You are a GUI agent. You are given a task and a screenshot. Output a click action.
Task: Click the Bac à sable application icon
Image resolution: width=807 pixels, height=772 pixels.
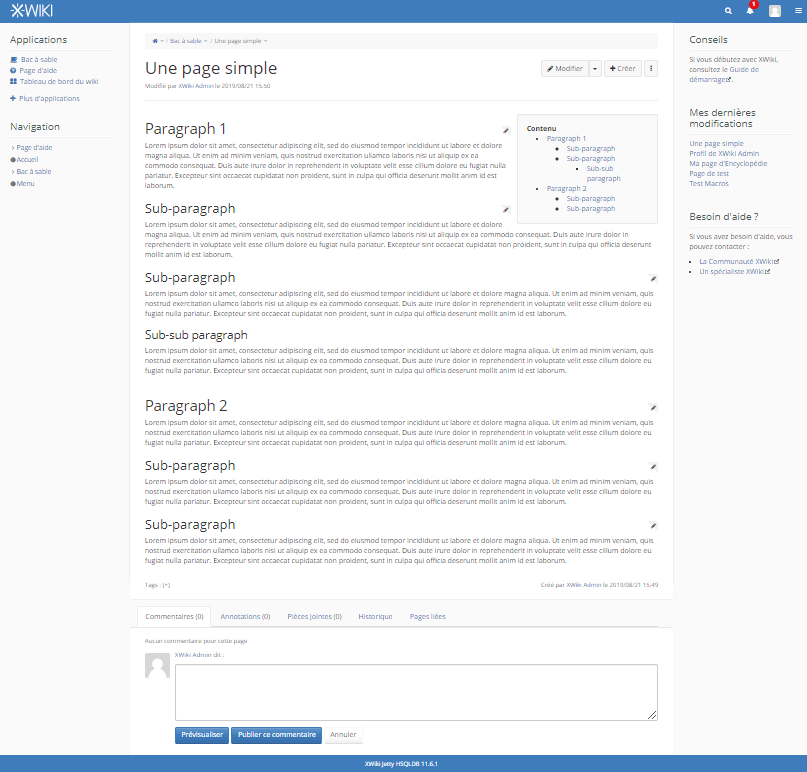(14, 60)
